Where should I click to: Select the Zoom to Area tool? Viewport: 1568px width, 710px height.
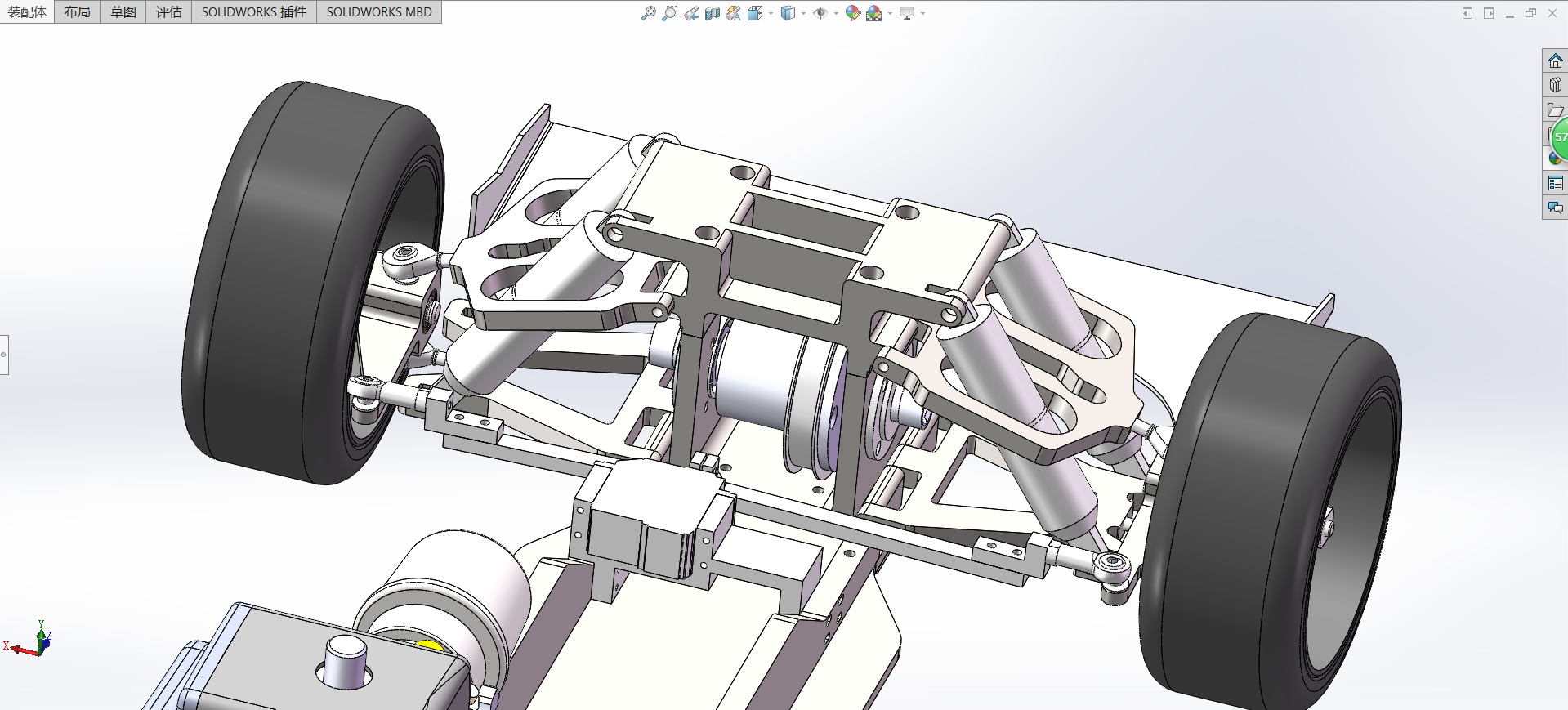click(x=669, y=13)
